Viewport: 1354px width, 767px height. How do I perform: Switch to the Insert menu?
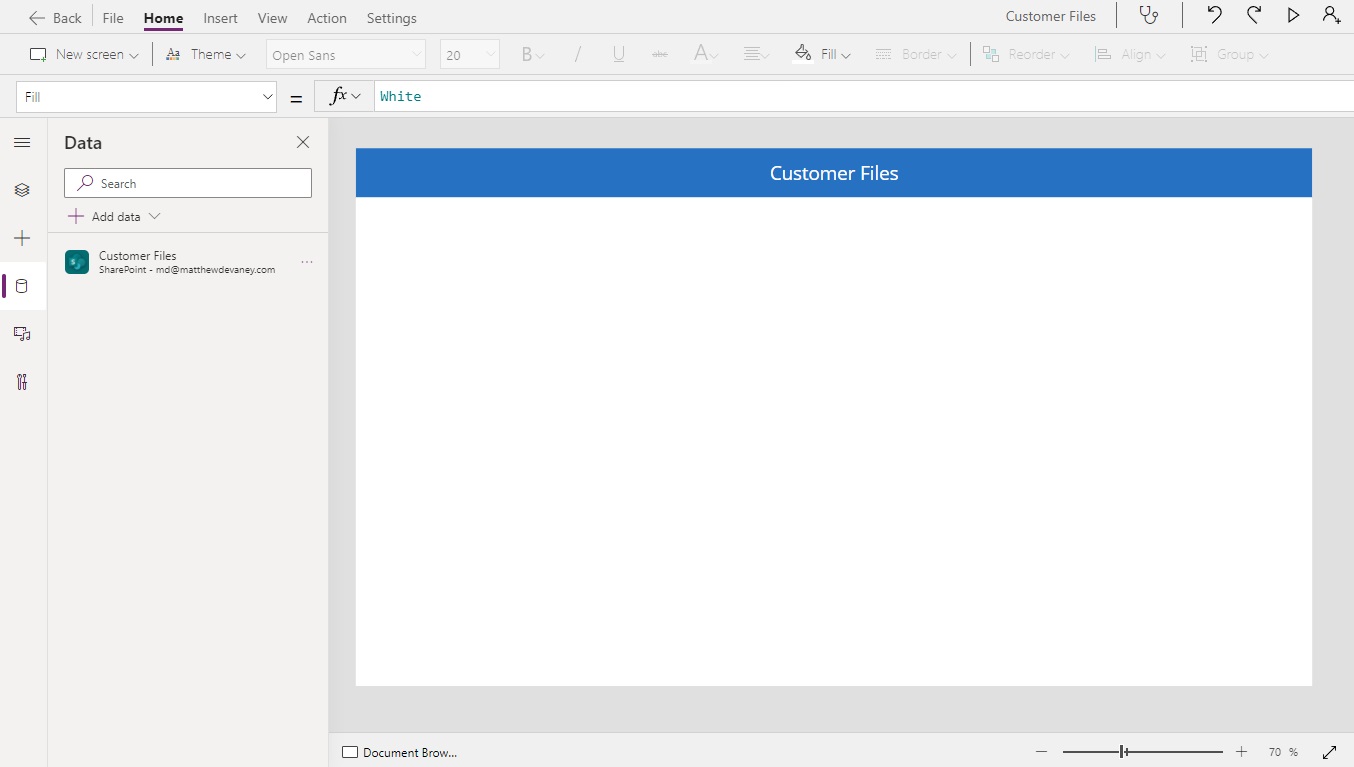click(220, 18)
